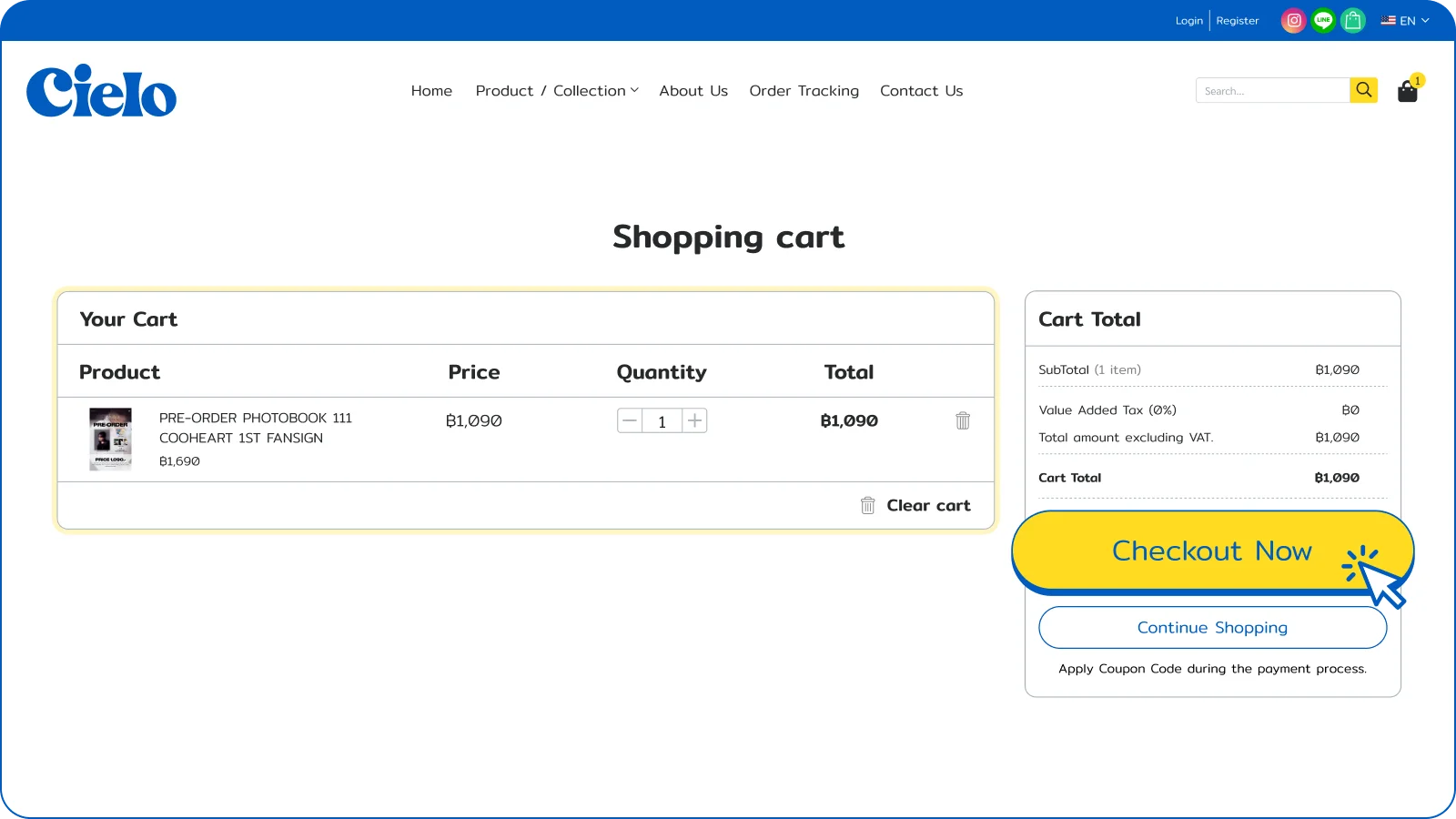
Task: Click the yellow search magnifier button
Action: pos(1363,90)
